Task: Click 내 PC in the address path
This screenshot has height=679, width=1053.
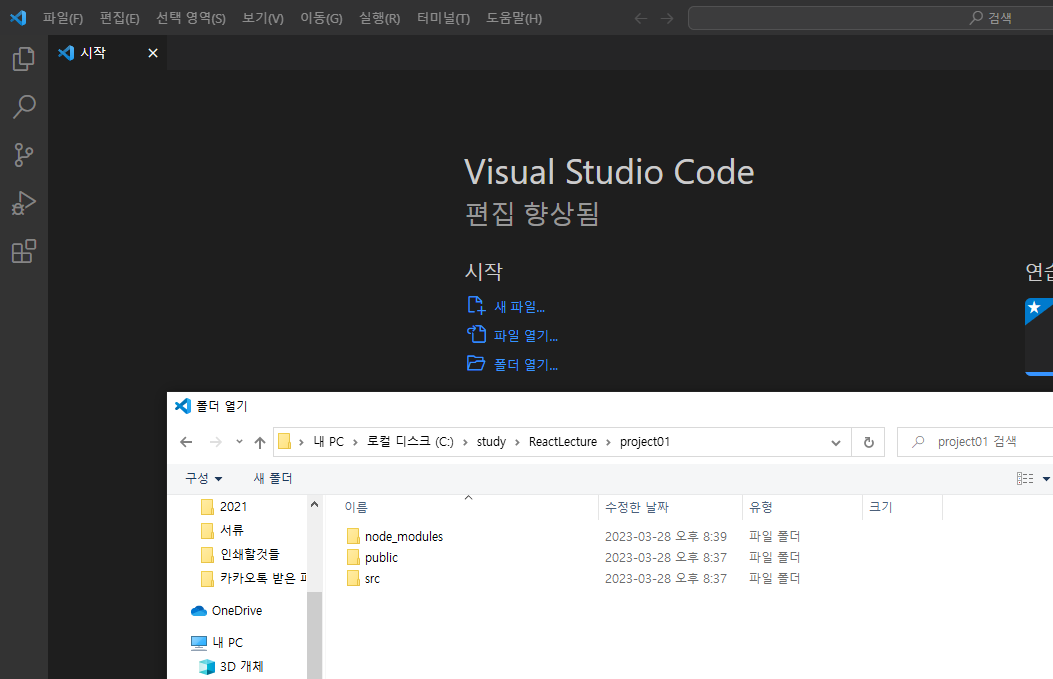Action: (x=328, y=442)
